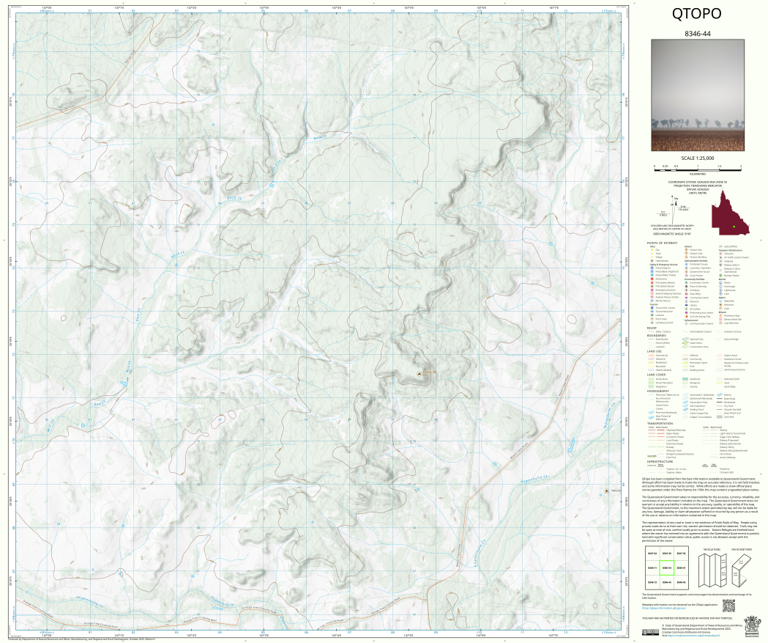Image resolution: width=768 pixels, height=643 pixels.
Task: Click the Creative Commons licence badge
Action: point(650,632)
